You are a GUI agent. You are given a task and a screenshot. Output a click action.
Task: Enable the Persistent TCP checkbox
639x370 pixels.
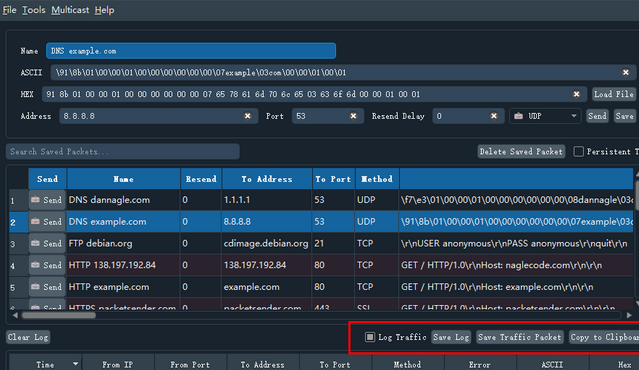click(578, 152)
